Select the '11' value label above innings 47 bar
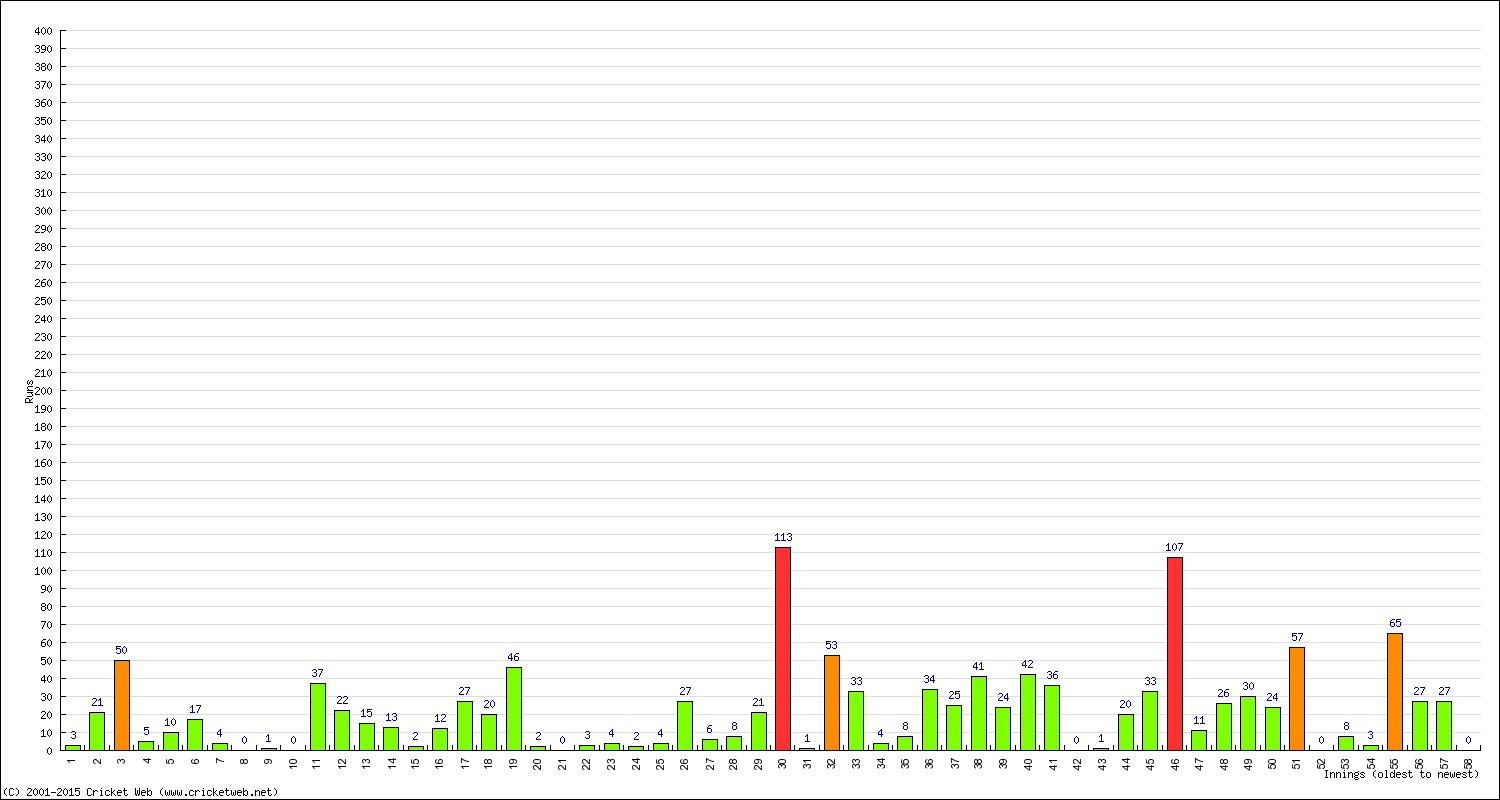1500x800 pixels. (x=1199, y=721)
